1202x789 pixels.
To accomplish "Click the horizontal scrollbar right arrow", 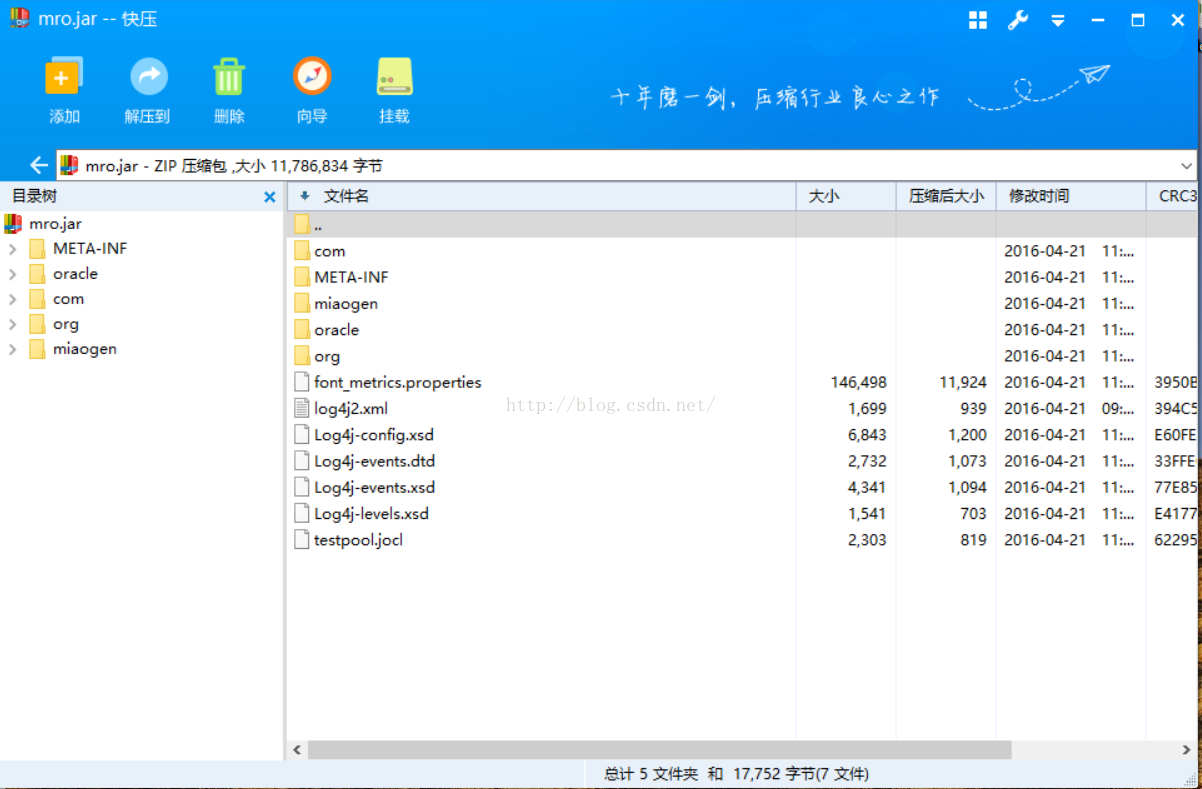I will (x=1187, y=749).
